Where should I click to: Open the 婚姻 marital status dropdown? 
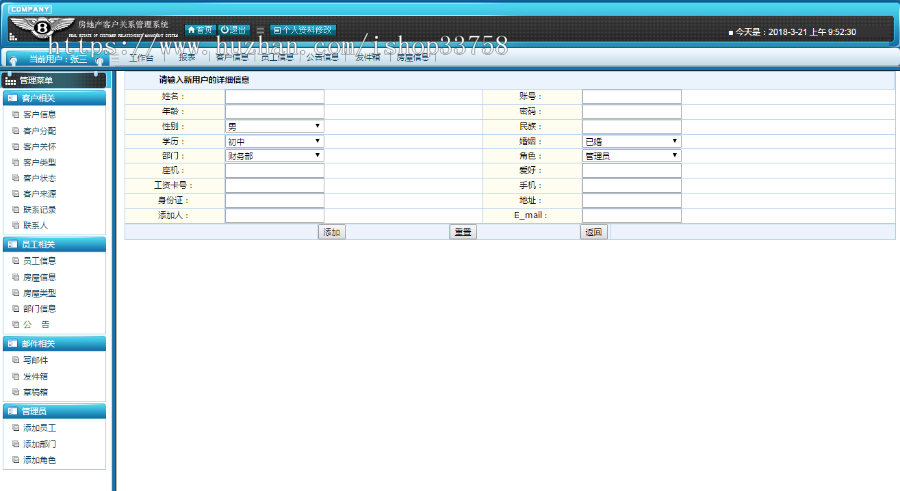pyautogui.click(x=632, y=141)
